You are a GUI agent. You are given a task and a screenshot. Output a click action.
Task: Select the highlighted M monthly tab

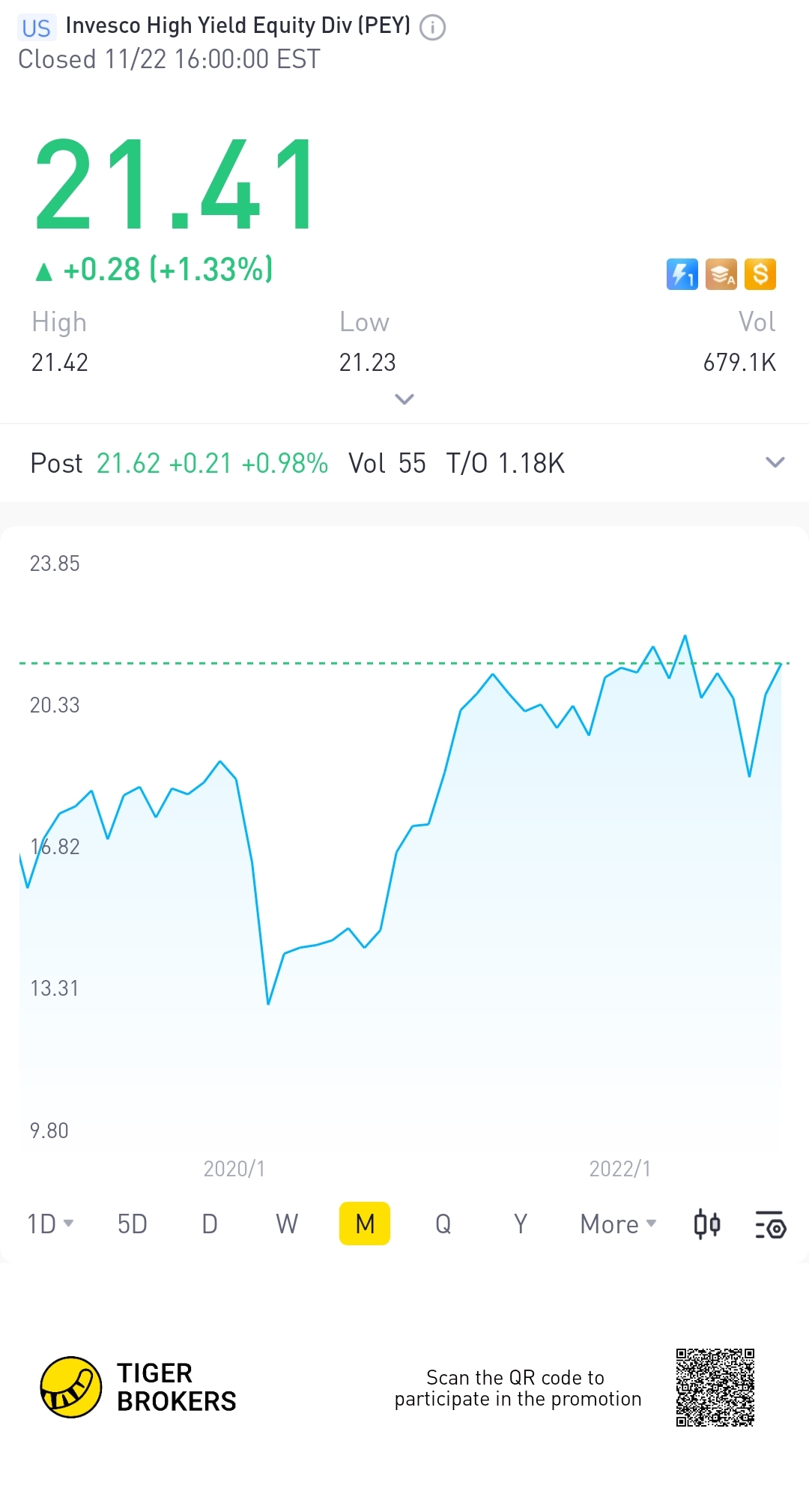(365, 1224)
